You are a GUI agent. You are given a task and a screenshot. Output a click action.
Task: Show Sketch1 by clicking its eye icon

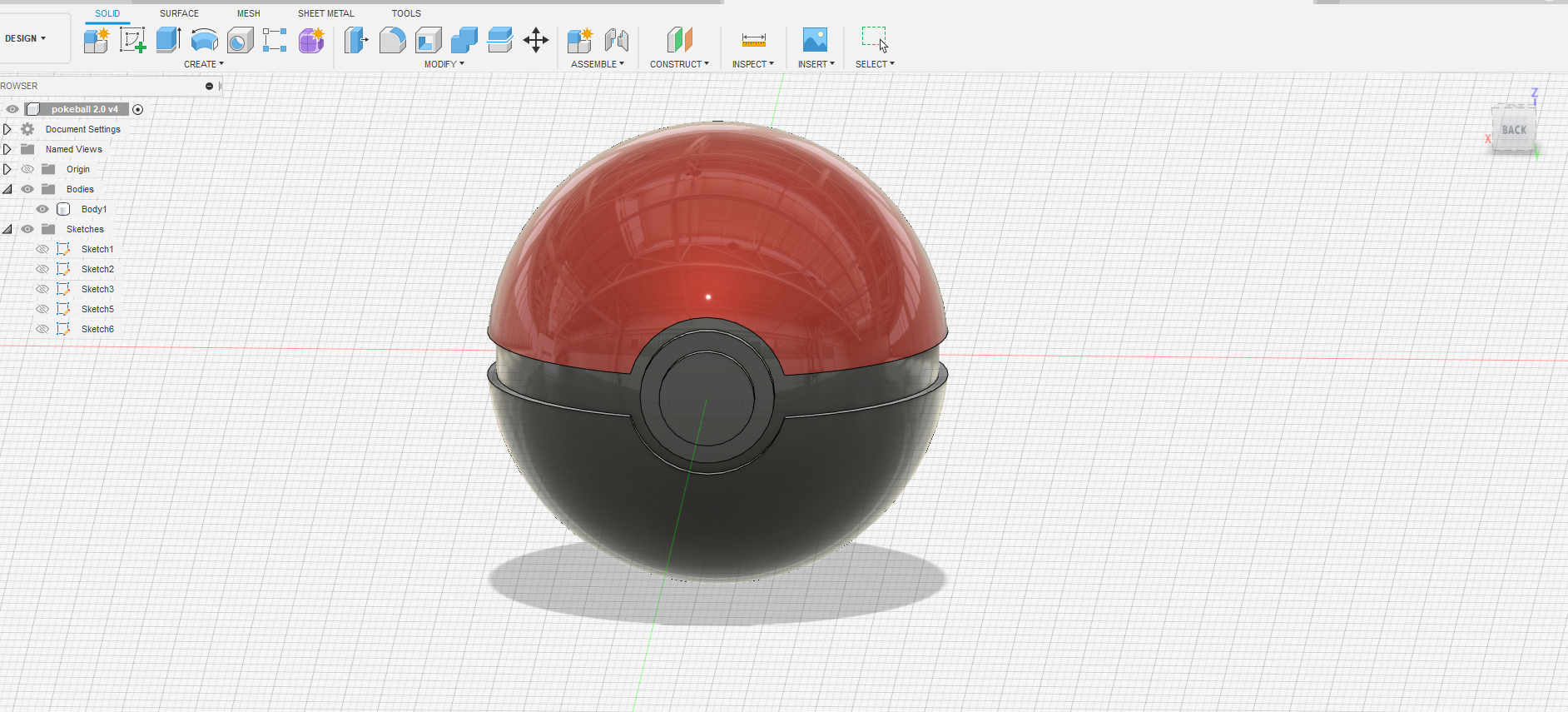42,249
